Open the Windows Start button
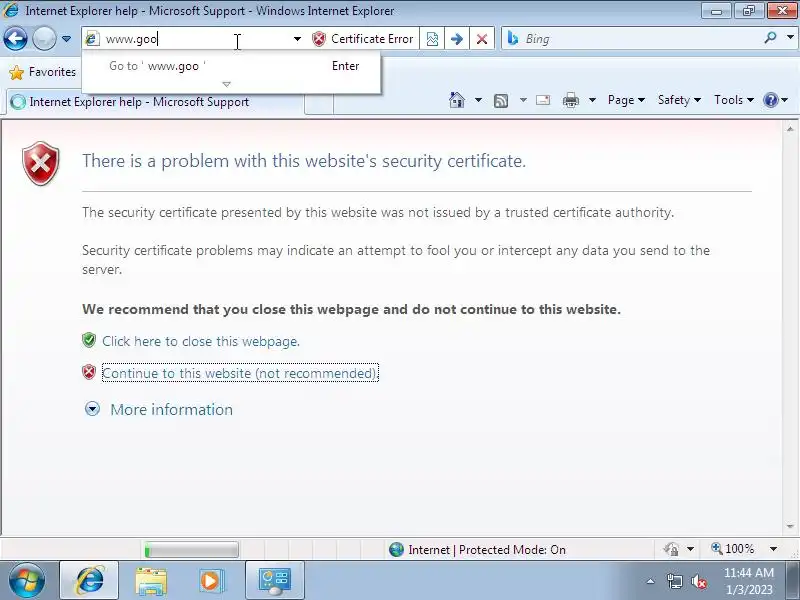 click(27, 581)
